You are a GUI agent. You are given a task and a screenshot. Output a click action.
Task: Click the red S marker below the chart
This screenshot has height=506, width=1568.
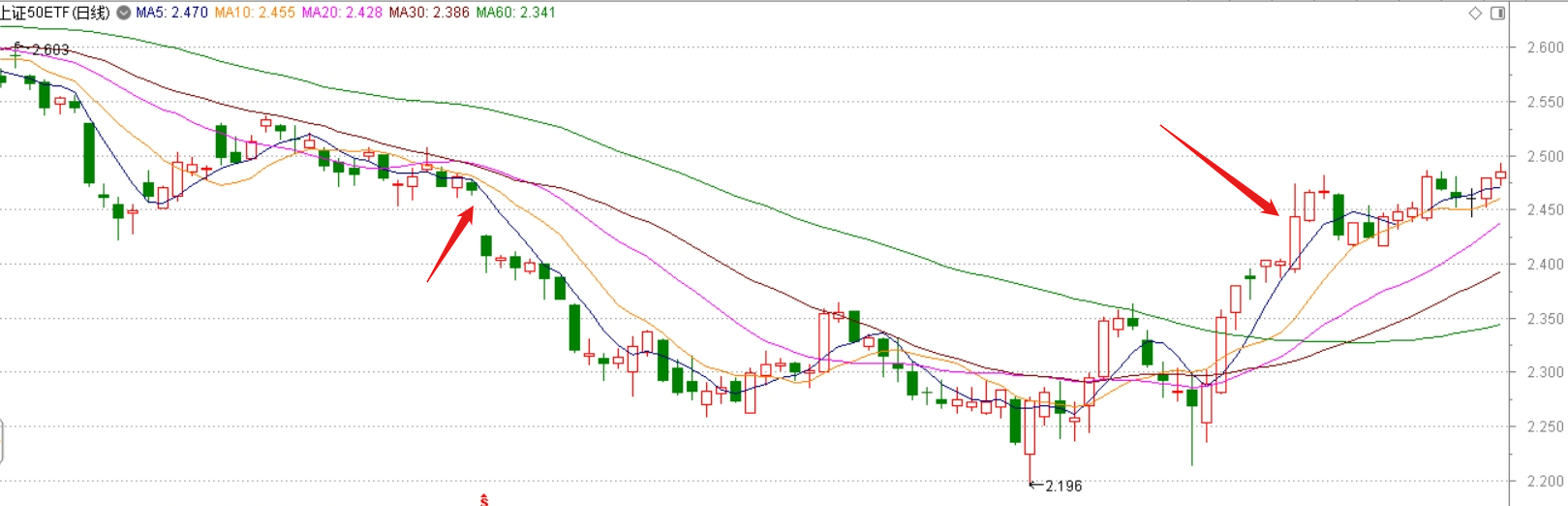(483, 500)
